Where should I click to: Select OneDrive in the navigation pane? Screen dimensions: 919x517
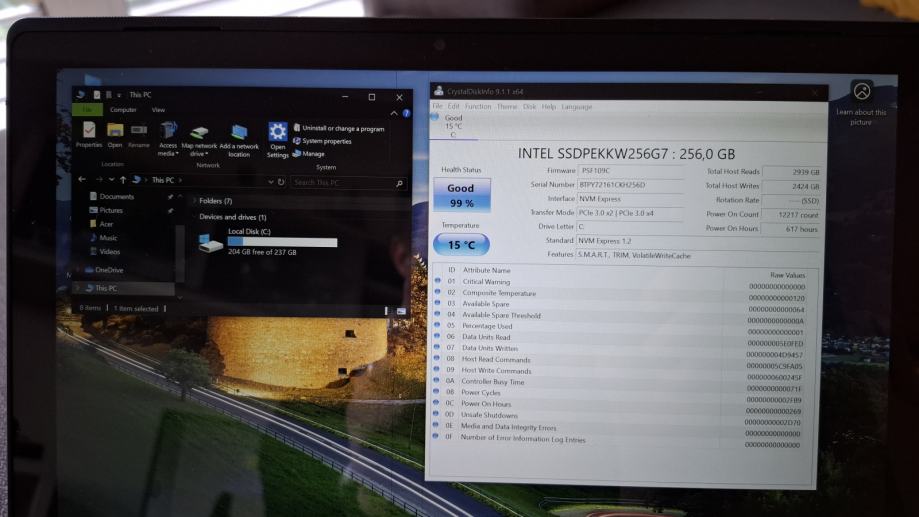[x=104, y=270]
